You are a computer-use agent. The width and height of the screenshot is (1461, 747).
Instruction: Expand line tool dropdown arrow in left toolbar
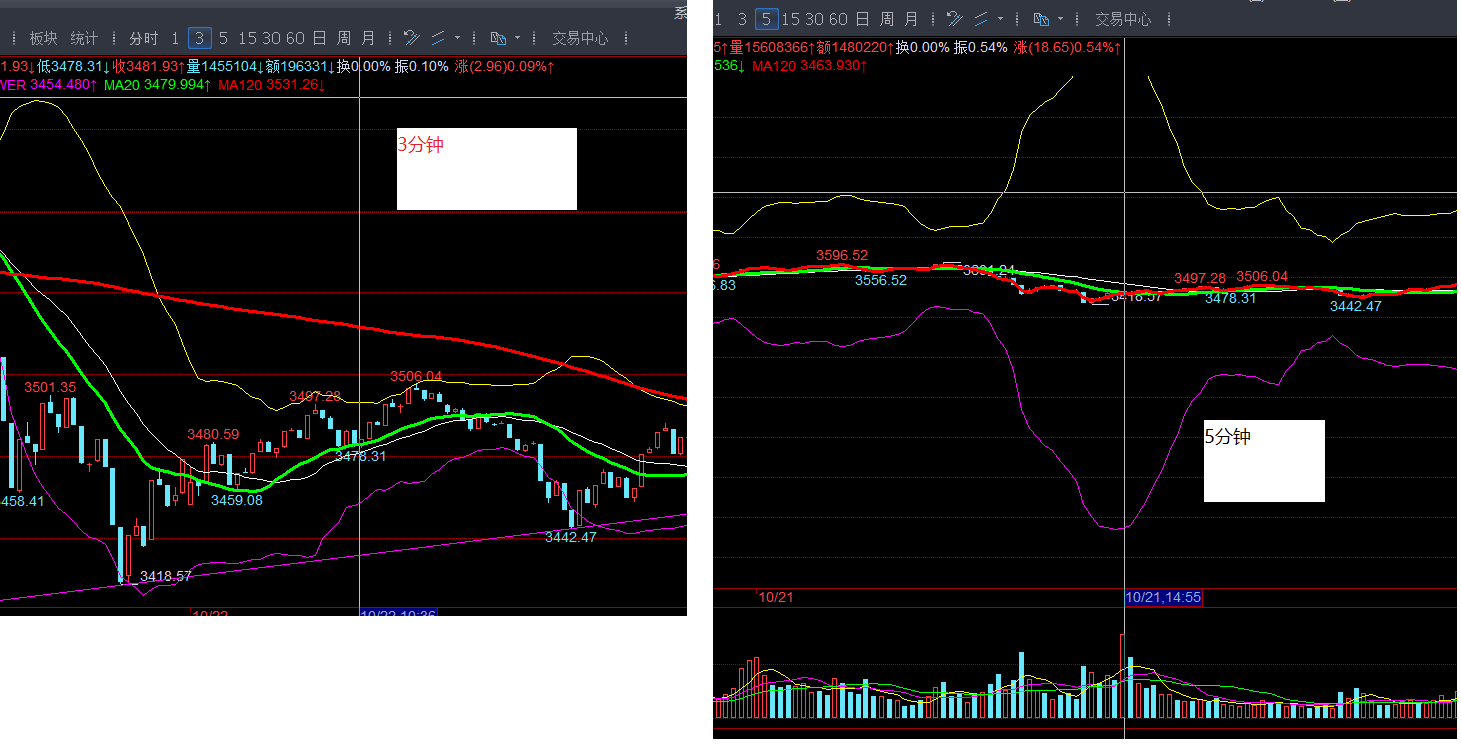tap(457, 38)
